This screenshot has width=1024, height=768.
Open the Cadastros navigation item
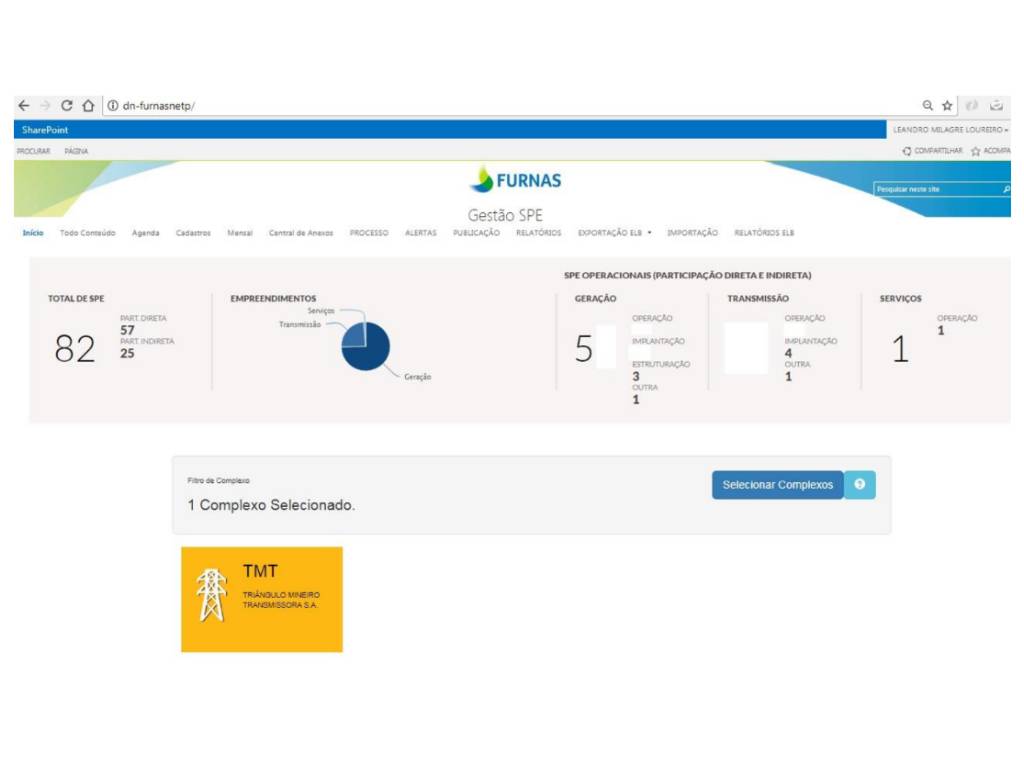click(193, 232)
